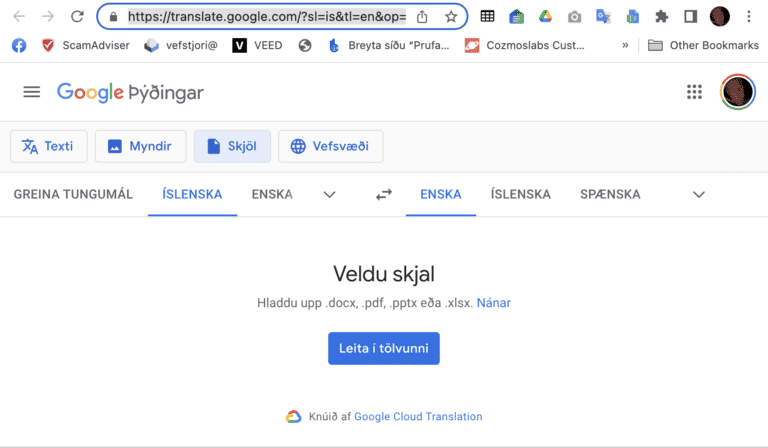The image size is (768, 448).
Task: Open the Google main menu hamburger icon
Action: [x=32, y=92]
